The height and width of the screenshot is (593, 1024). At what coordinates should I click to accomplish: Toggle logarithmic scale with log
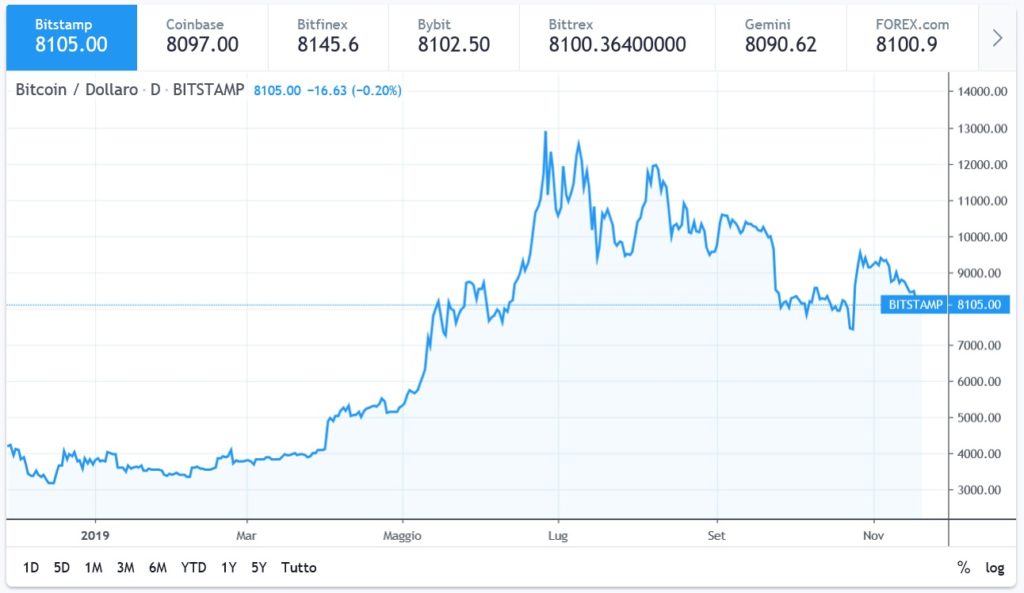click(995, 567)
